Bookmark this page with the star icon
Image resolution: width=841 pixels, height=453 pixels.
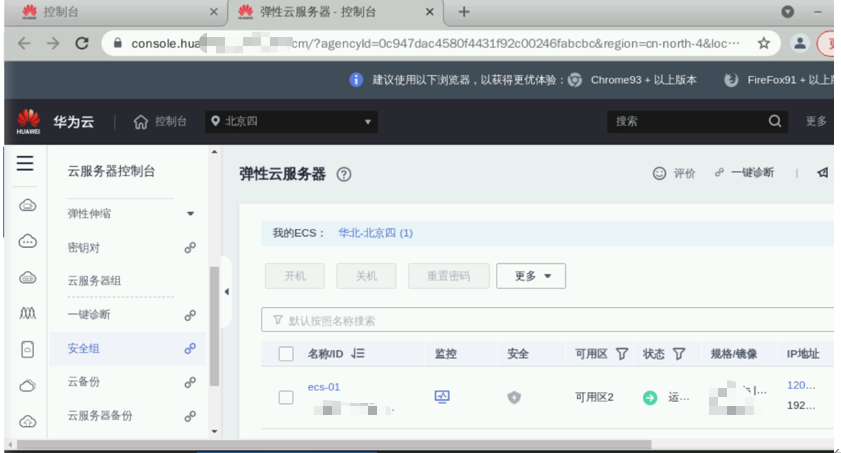click(x=763, y=44)
